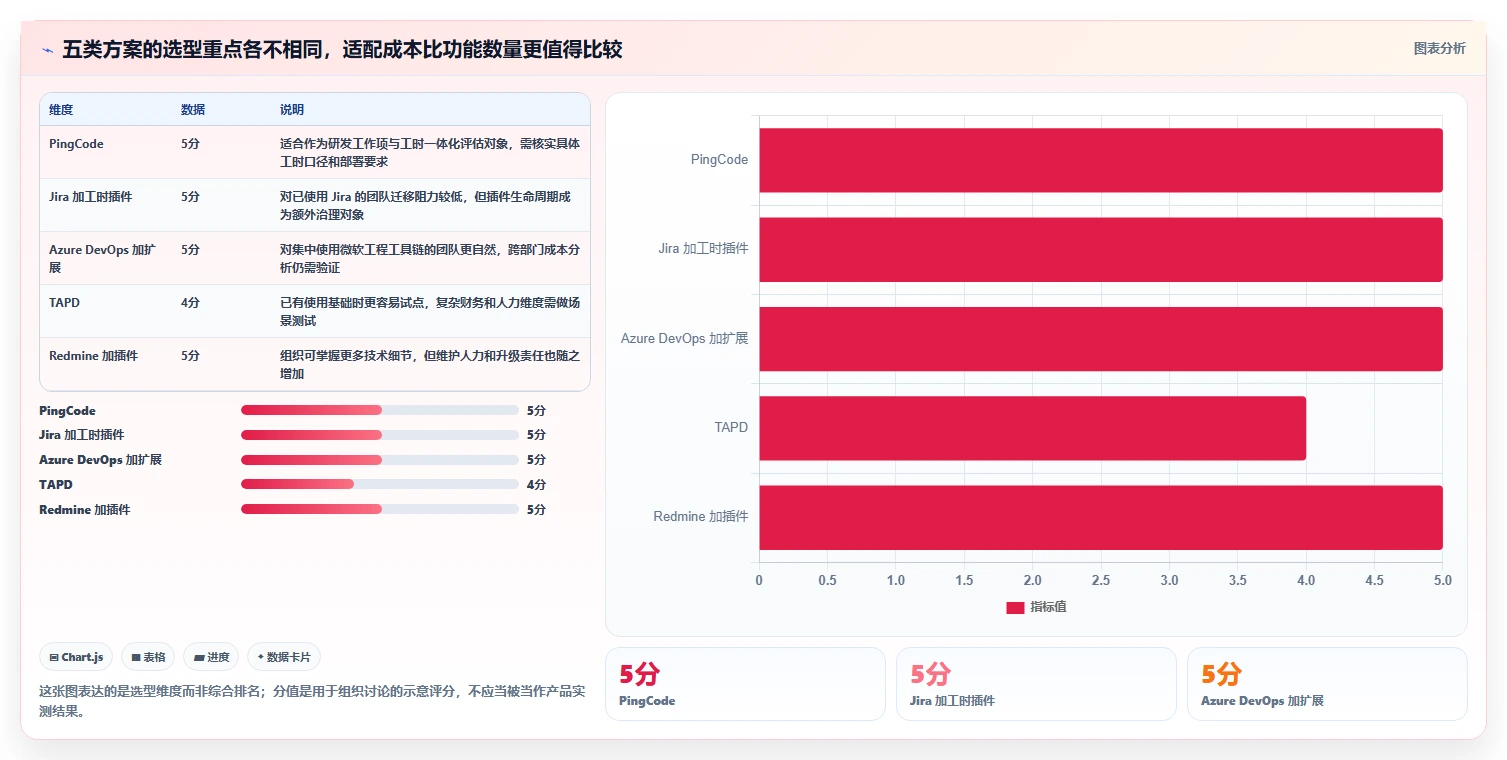Click the PingCode description text in table
This screenshot has width=1507, height=760.
pos(430,153)
